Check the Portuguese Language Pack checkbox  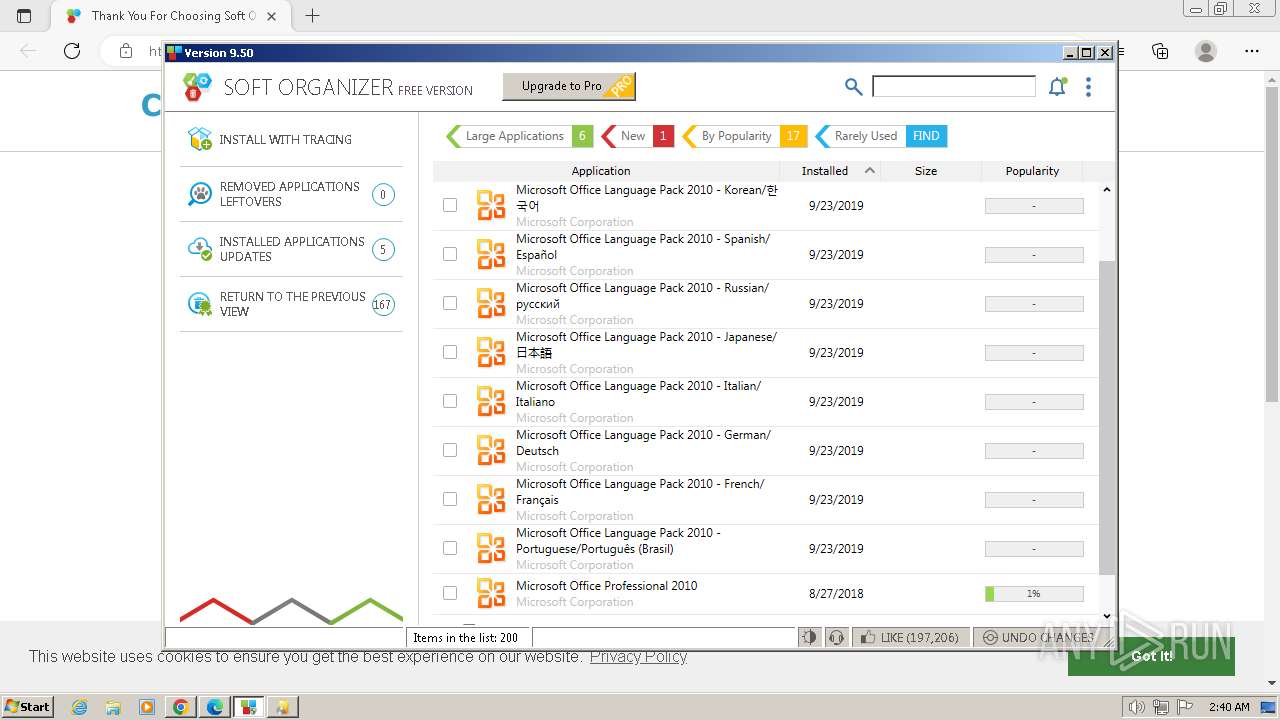click(x=450, y=548)
